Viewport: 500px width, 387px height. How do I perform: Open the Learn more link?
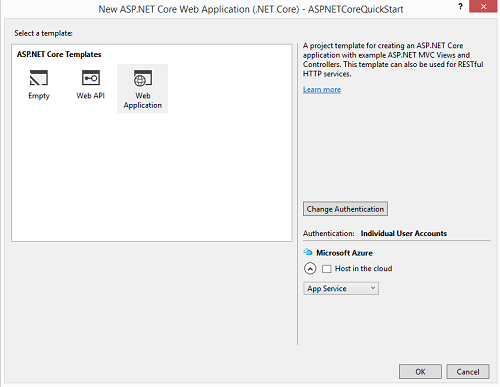point(322,90)
